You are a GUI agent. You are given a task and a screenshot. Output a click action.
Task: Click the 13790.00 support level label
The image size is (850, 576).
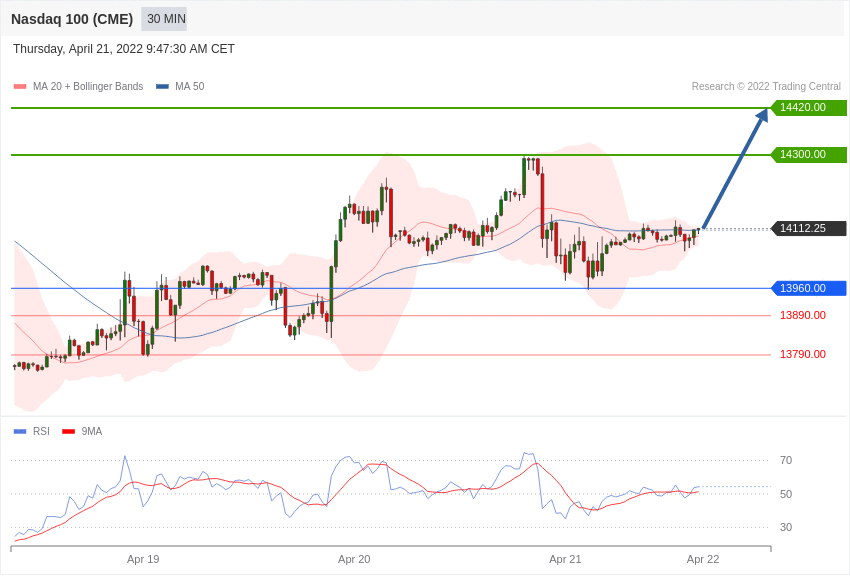point(803,354)
